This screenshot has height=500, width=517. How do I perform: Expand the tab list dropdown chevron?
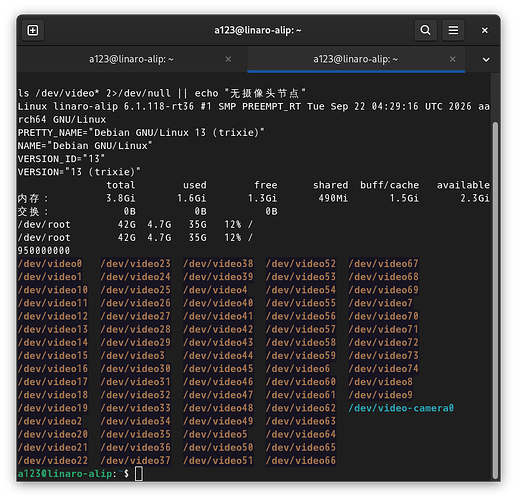point(486,60)
